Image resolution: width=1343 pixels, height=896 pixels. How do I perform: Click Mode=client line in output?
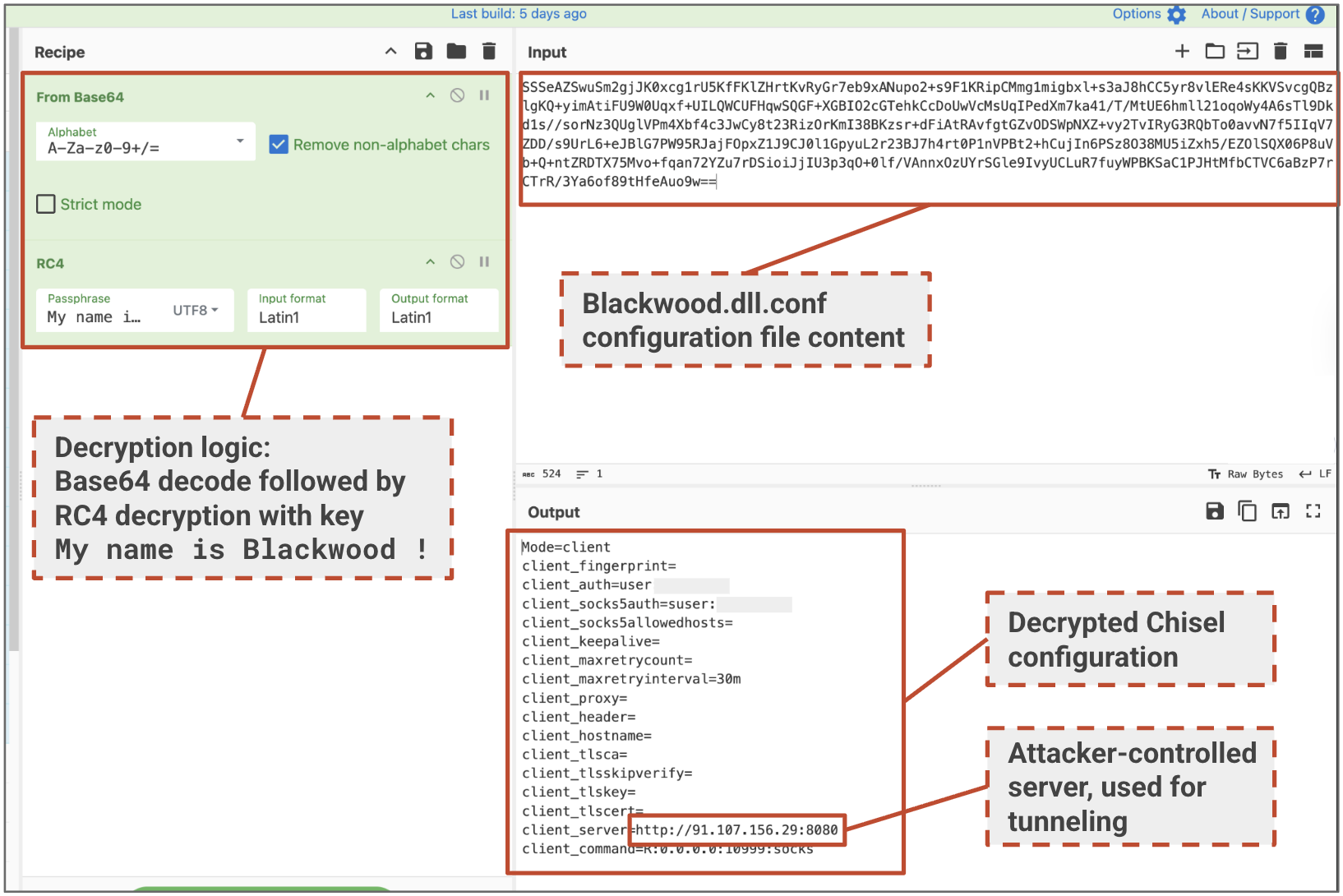point(566,547)
